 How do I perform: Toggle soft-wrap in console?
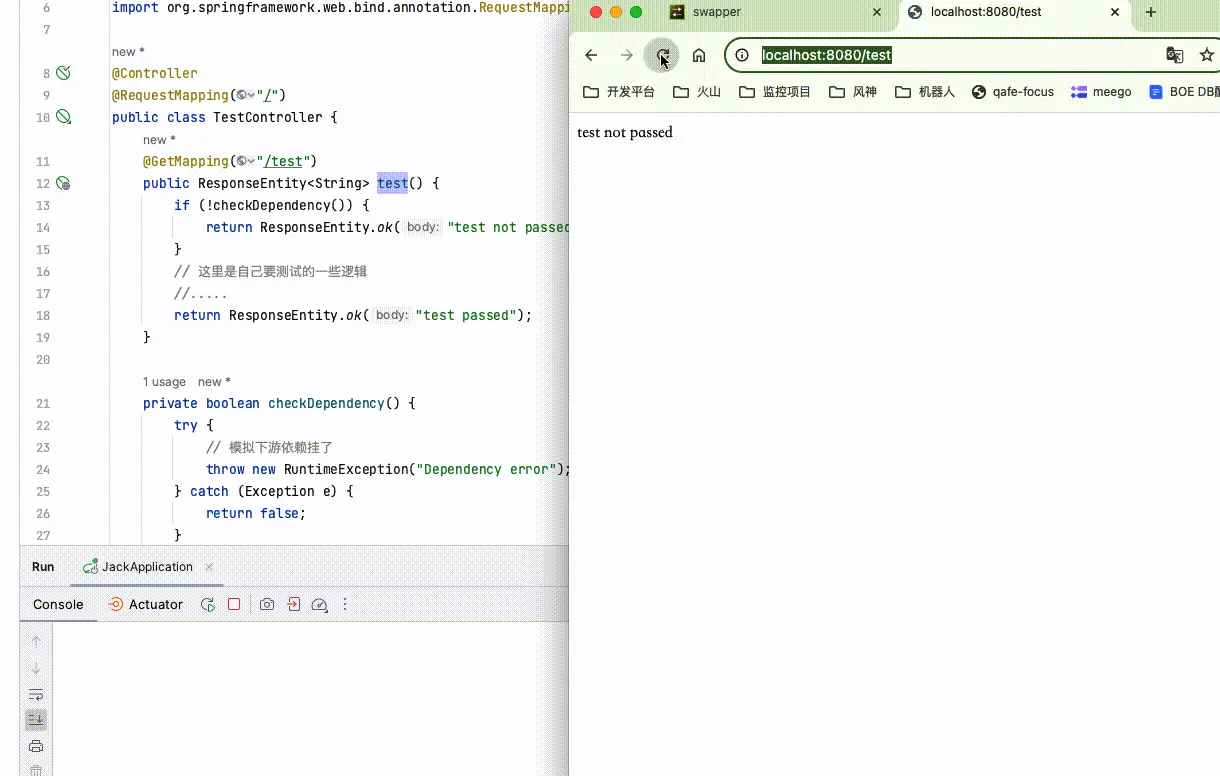(x=36, y=695)
